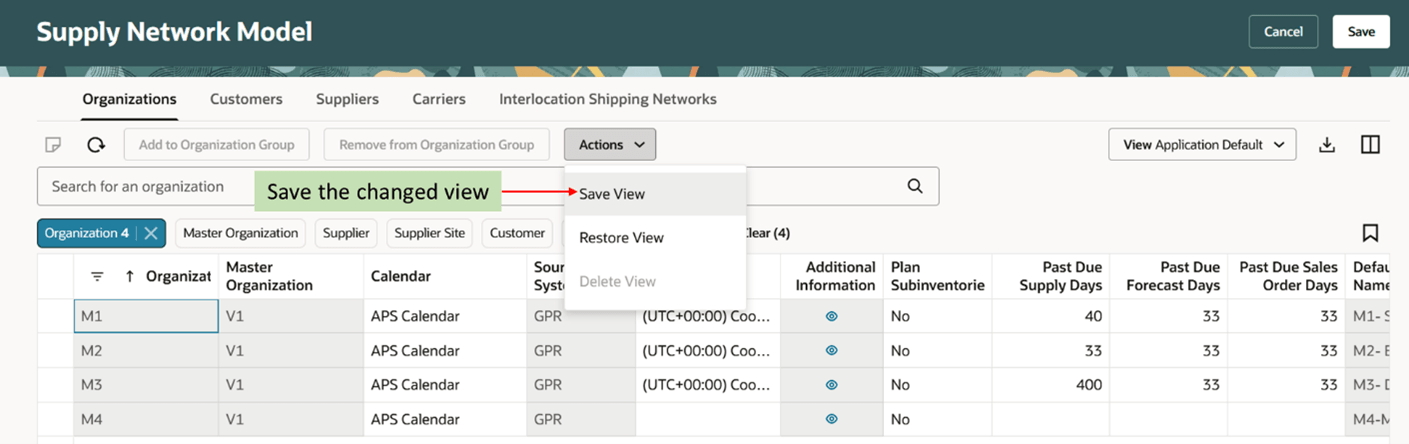Click the refresh icon in the toolbar
Screen dimensions: 1409x444
96,145
